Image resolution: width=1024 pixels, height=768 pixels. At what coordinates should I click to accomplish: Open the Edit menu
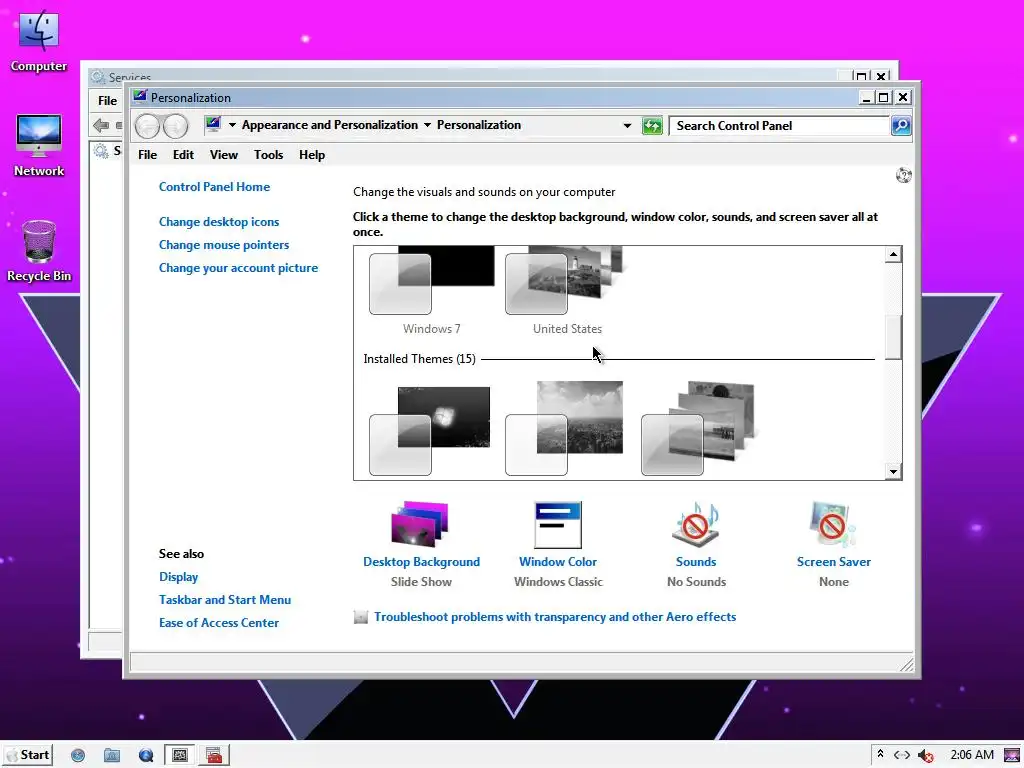183,155
